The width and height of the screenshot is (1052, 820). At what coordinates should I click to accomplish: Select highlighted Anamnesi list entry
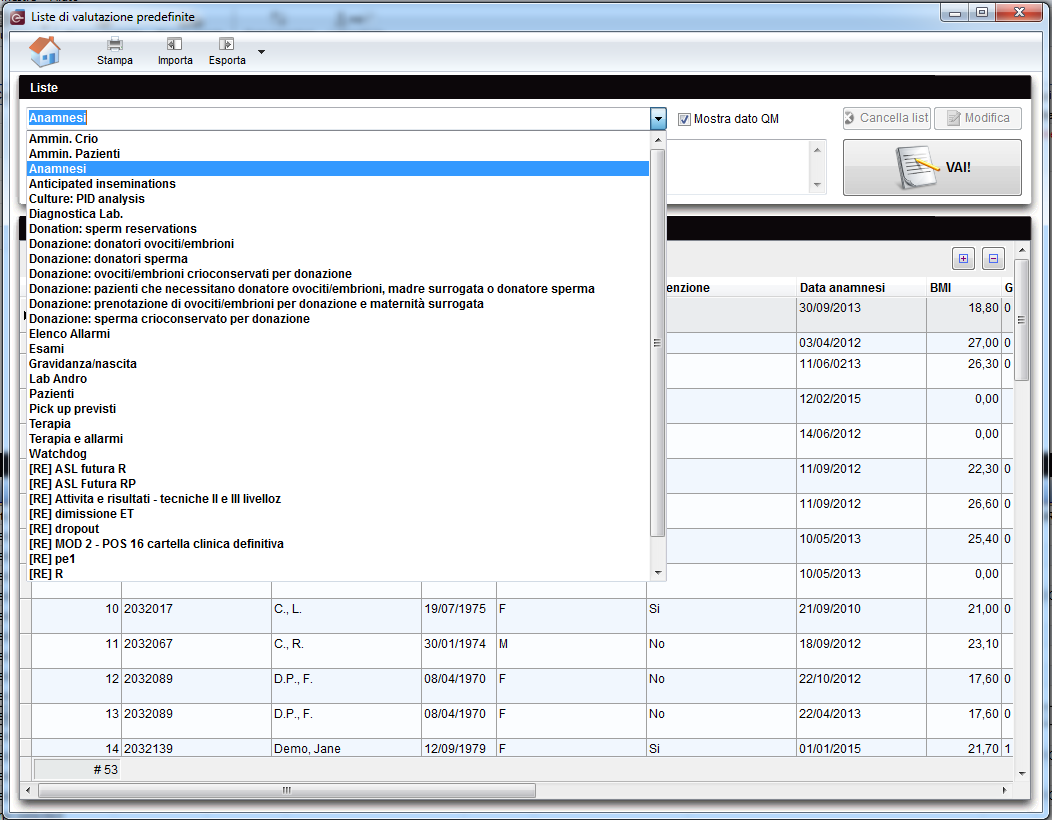tap(337, 168)
